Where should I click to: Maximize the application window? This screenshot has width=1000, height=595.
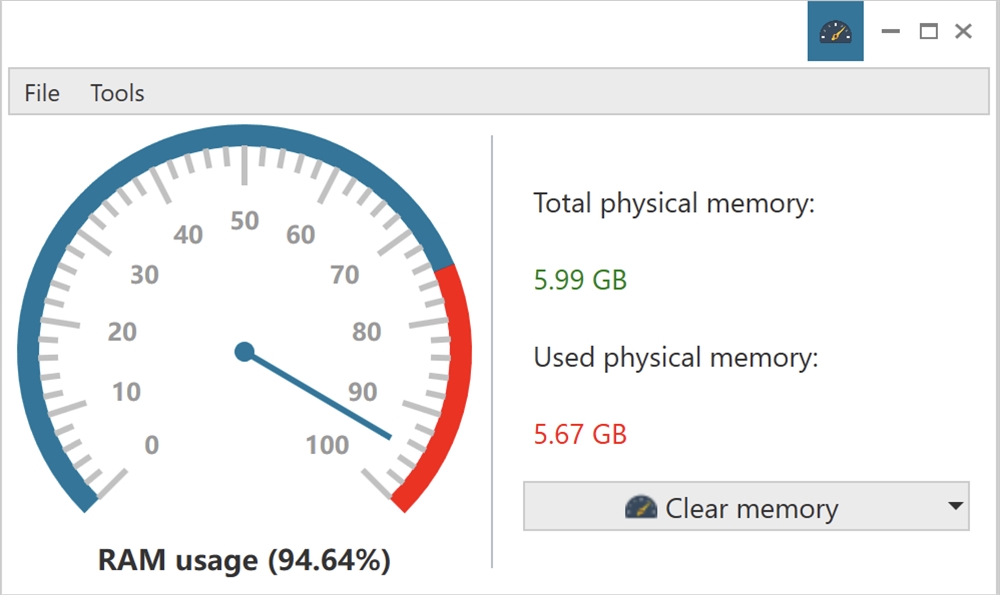pos(926,31)
